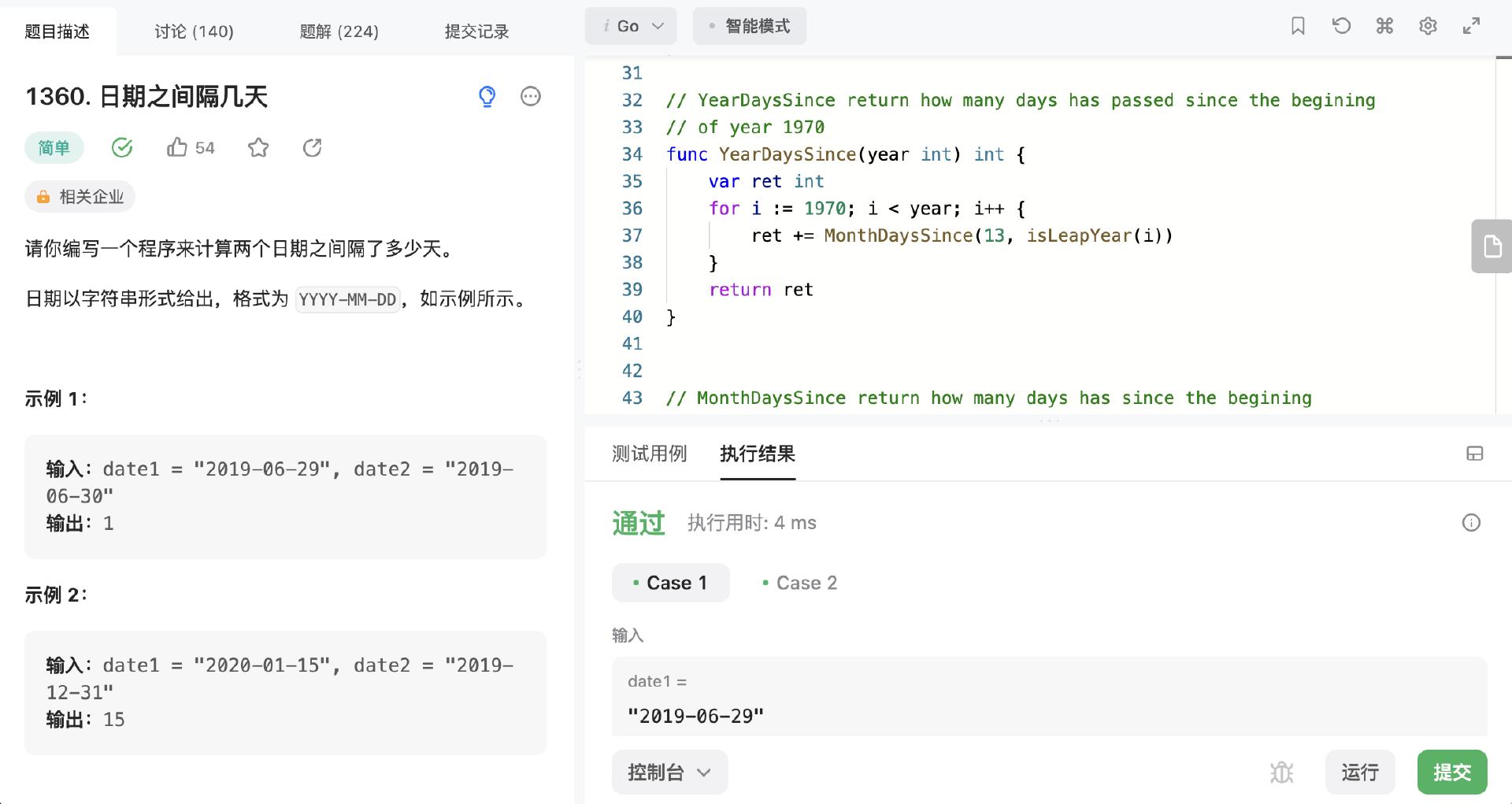Open the more options ellipsis menu
The width and height of the screenshot is (1512, 804).
point(531,96)
